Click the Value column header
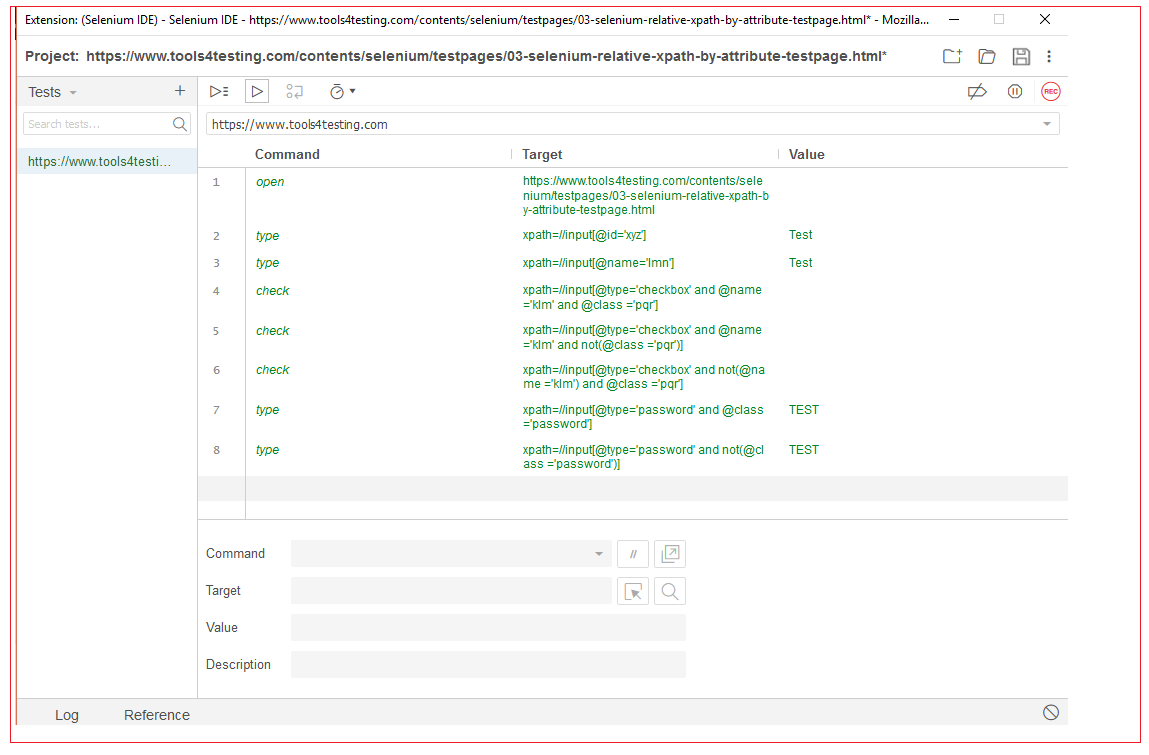The width and height of the screenshot is (1149, 755). pos(807,154)
